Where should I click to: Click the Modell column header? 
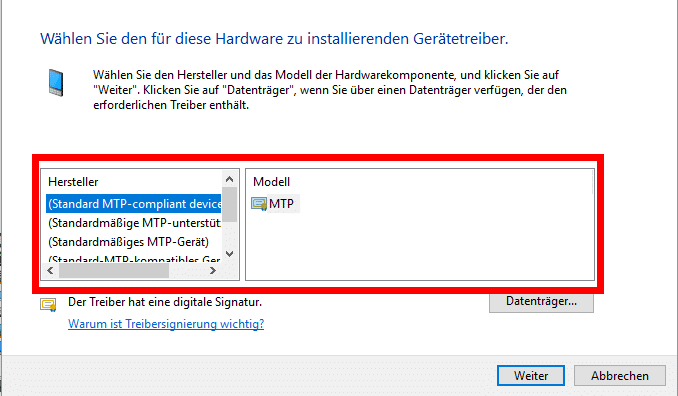click(272, 182)
